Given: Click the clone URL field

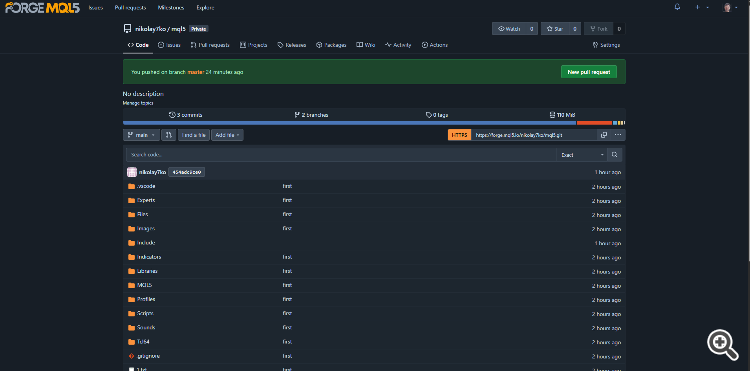Looking at the screenshot, I should click(534, 135).
